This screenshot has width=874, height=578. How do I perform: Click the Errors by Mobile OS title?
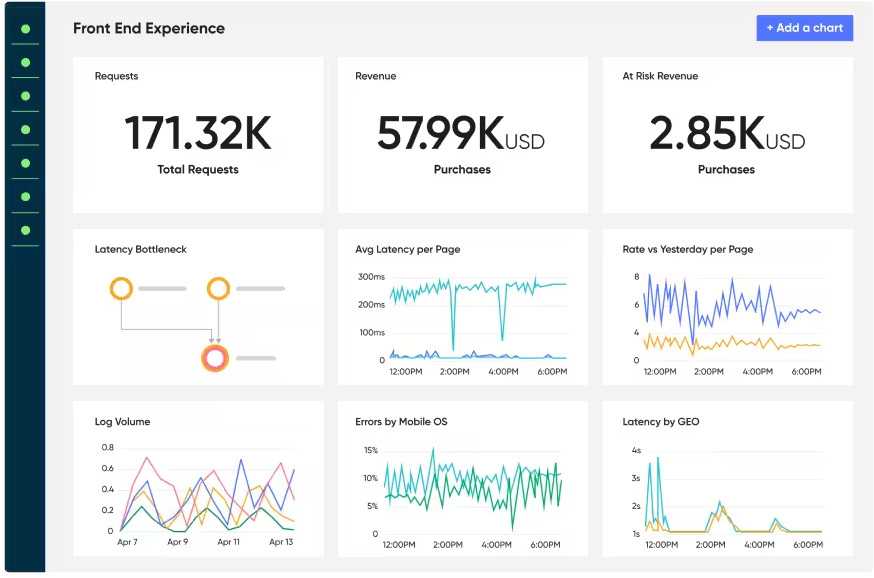(401, 421)
